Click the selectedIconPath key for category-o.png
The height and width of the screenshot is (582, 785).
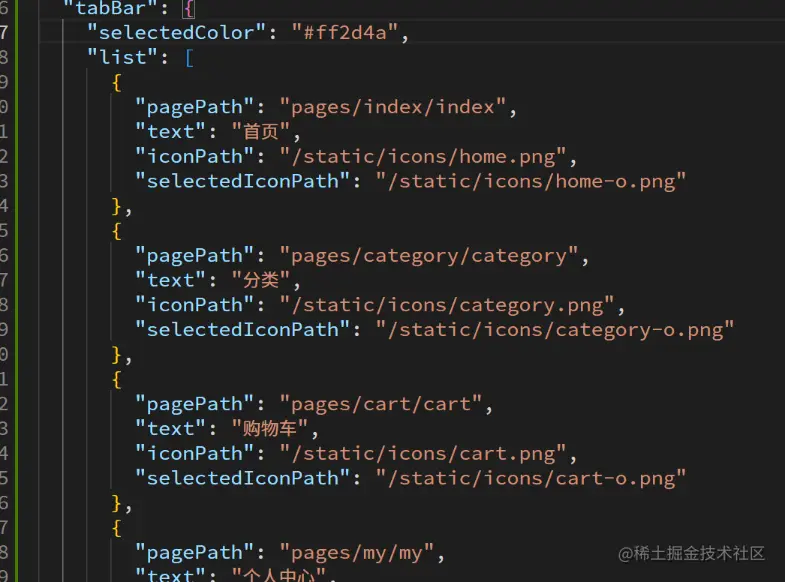[x=243, y=330]
